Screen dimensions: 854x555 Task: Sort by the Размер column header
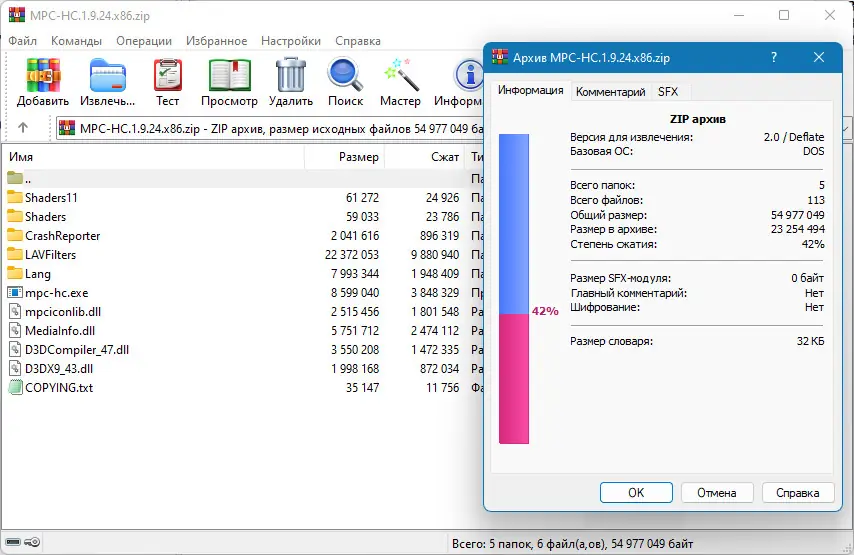[345, 157]
